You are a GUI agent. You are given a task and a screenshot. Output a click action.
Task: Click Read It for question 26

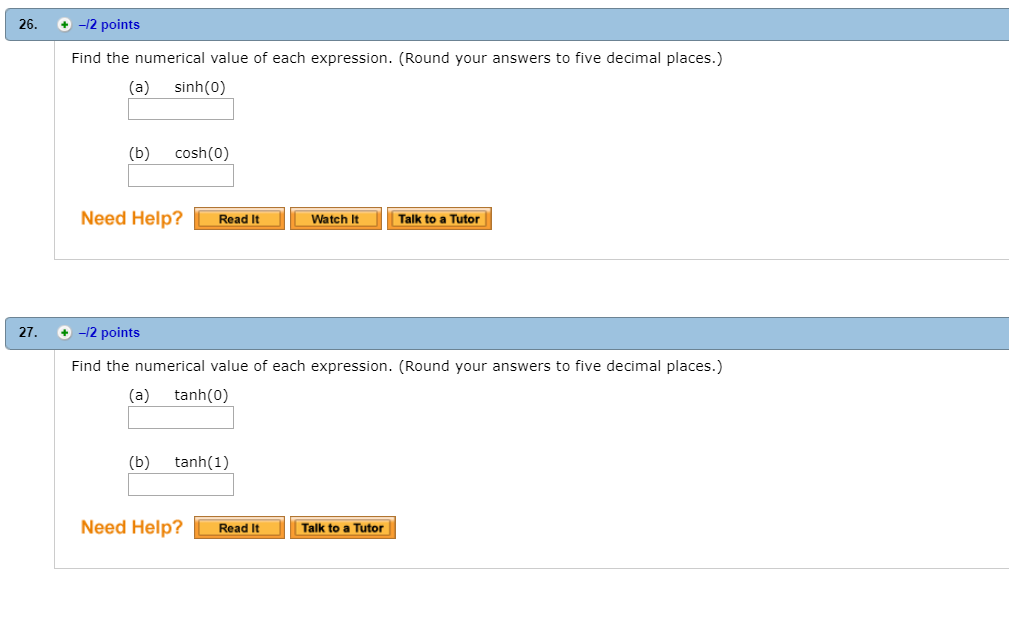point(239,218)
